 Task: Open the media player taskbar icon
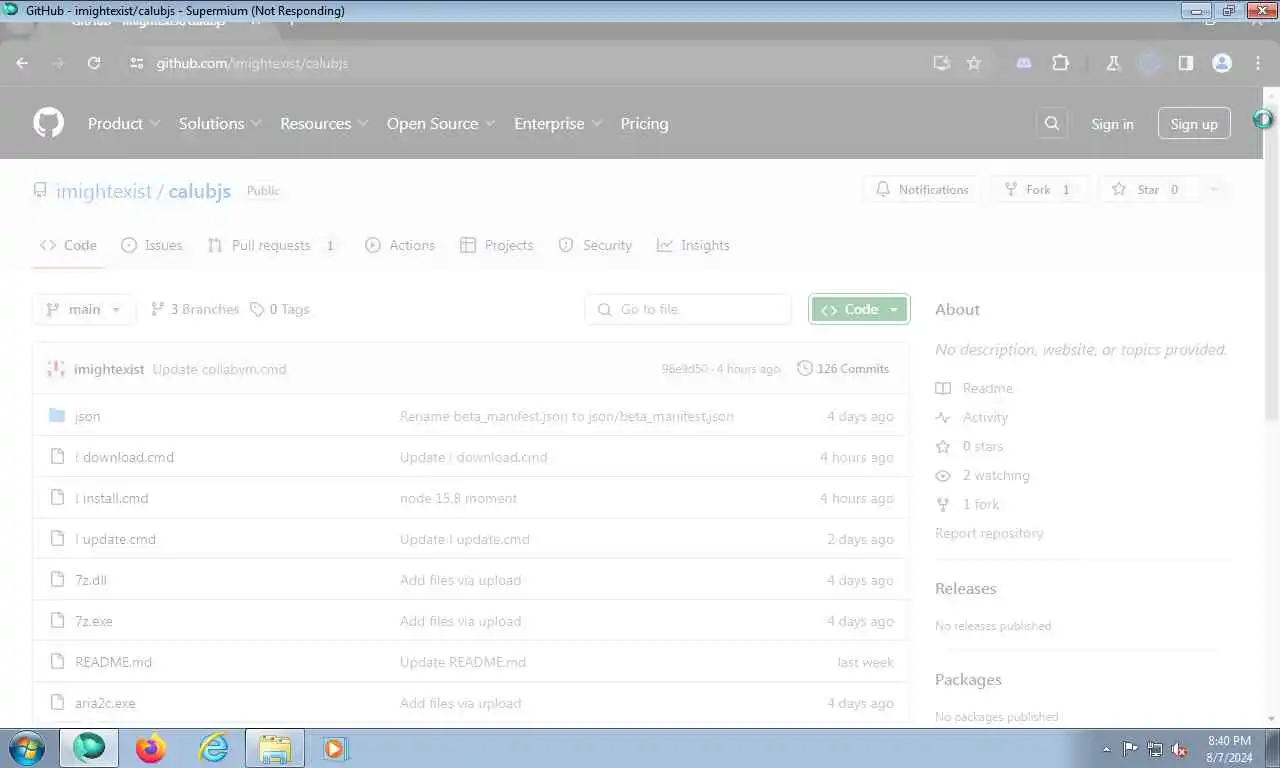coord(335,748)
